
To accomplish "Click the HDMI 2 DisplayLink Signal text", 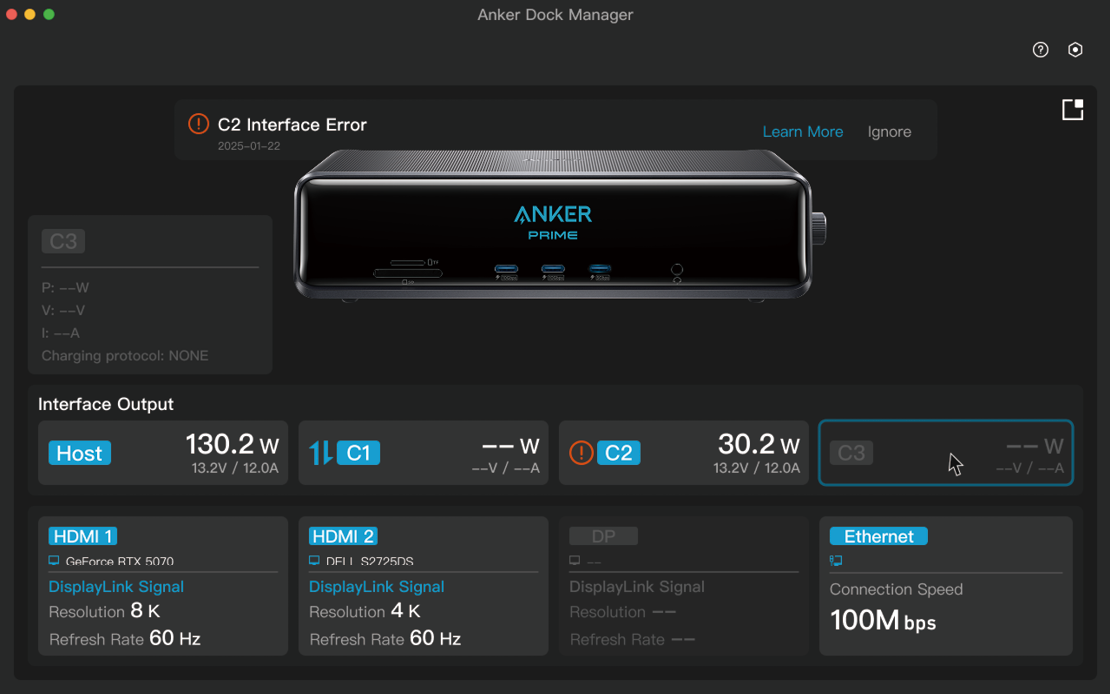I will (x=377, y=586).
